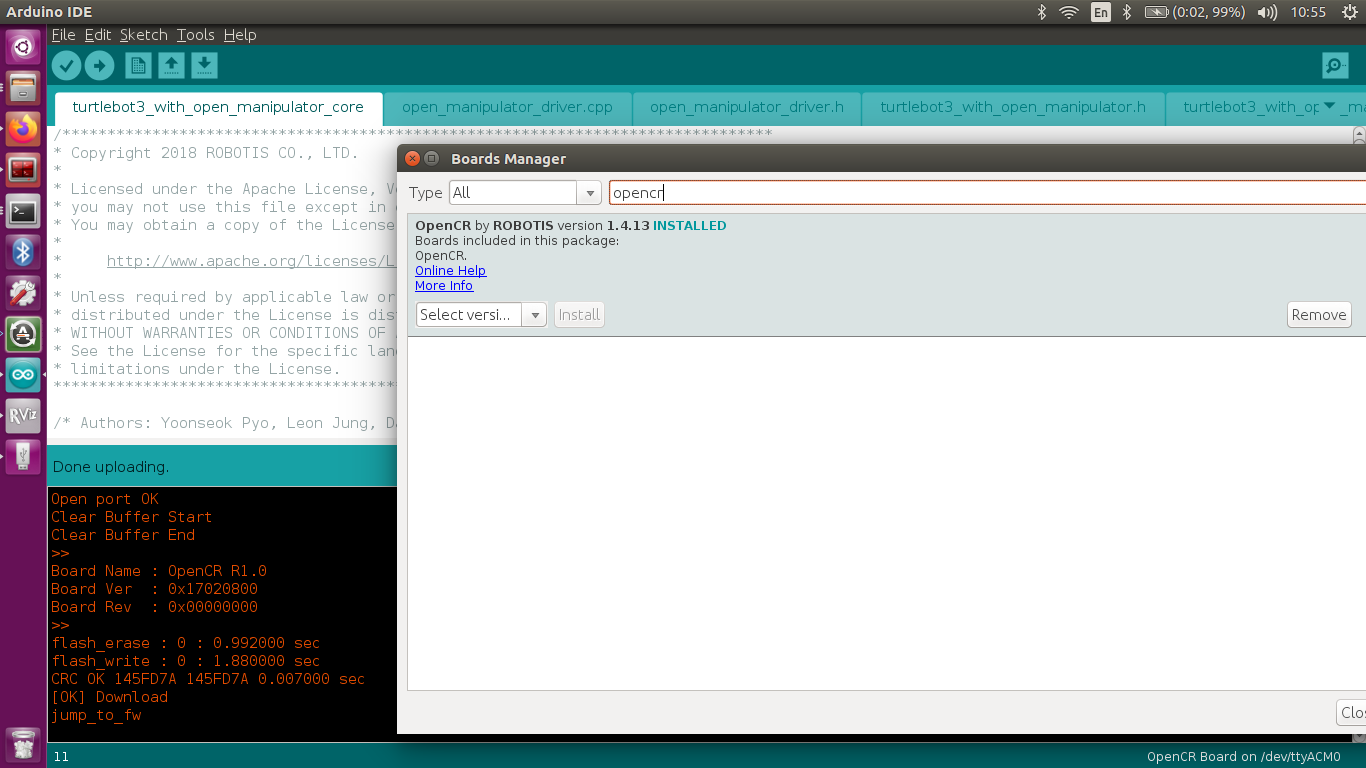
Task: Click the Verify sketch checkmark icon
Action: pos(66,66)
